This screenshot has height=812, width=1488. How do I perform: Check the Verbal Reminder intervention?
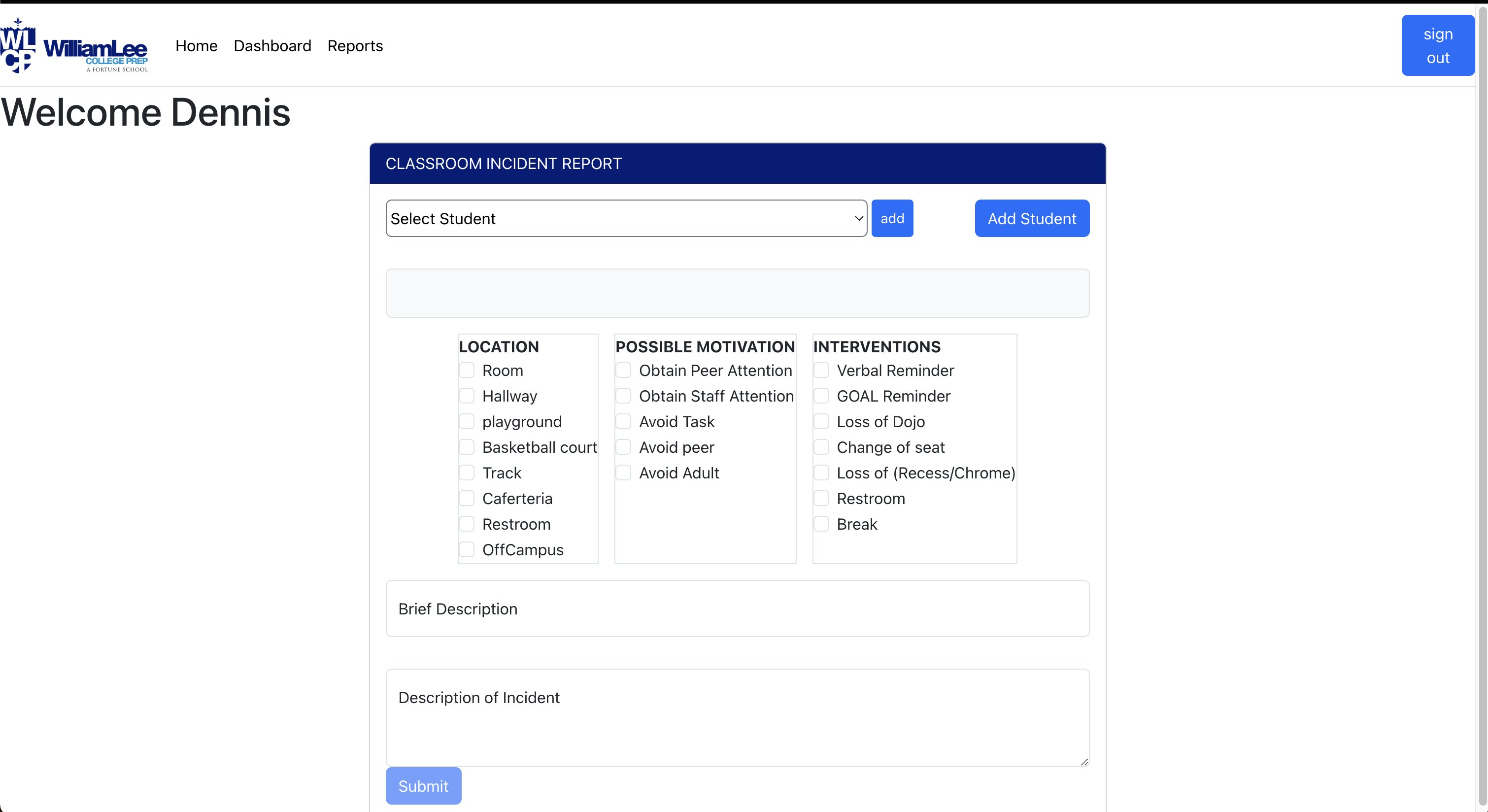pyautogui.click(x=821, y=370)
